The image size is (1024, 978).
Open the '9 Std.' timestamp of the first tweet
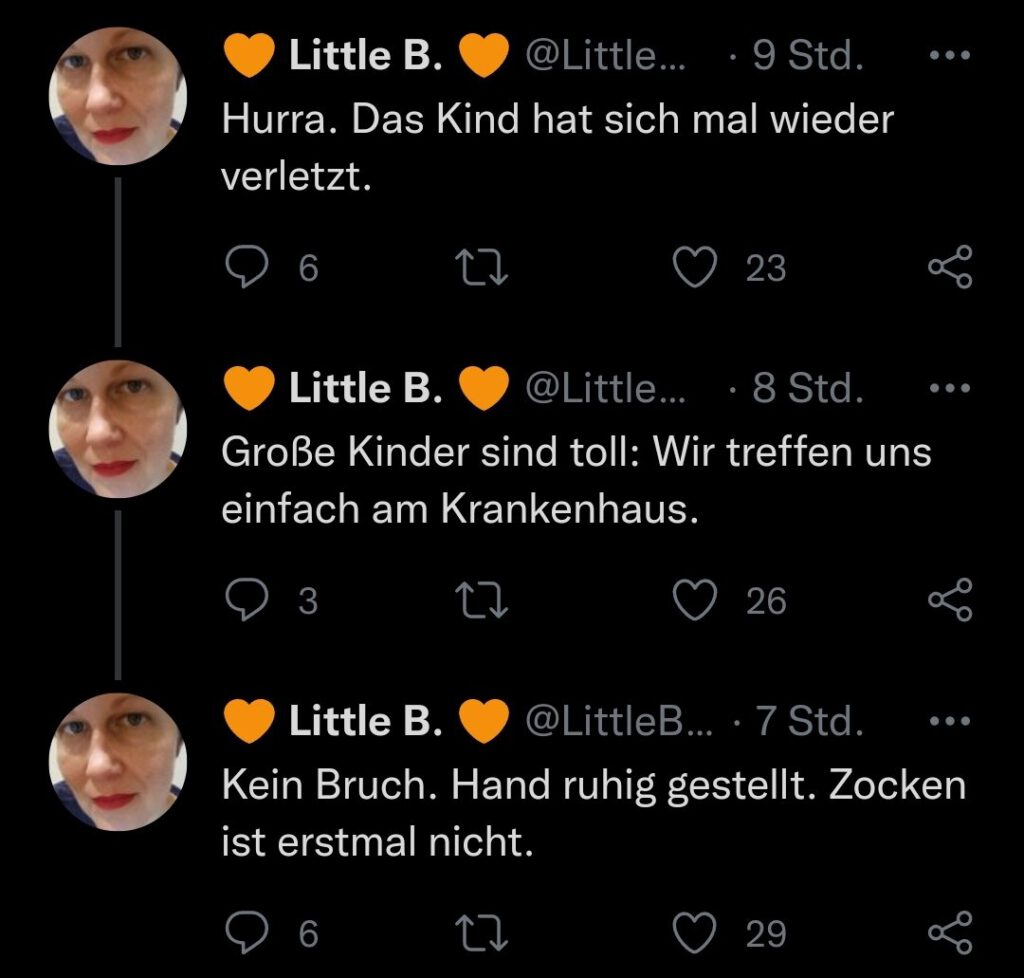807,57
